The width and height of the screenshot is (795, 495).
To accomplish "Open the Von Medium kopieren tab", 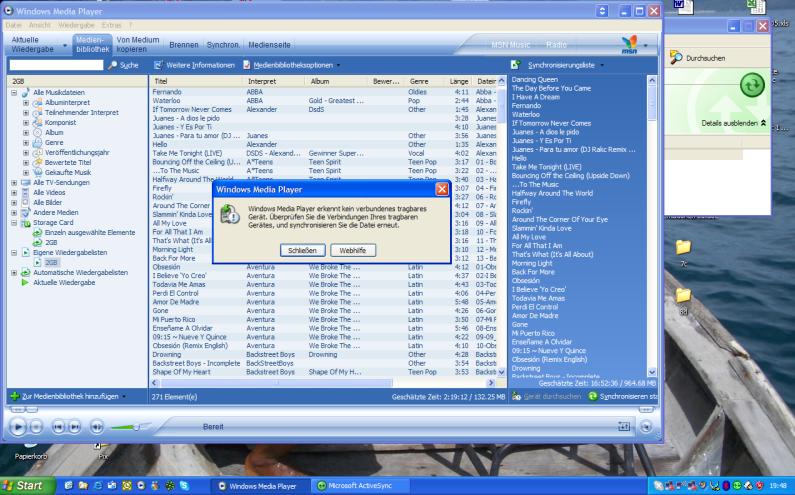I will point(137,45).
